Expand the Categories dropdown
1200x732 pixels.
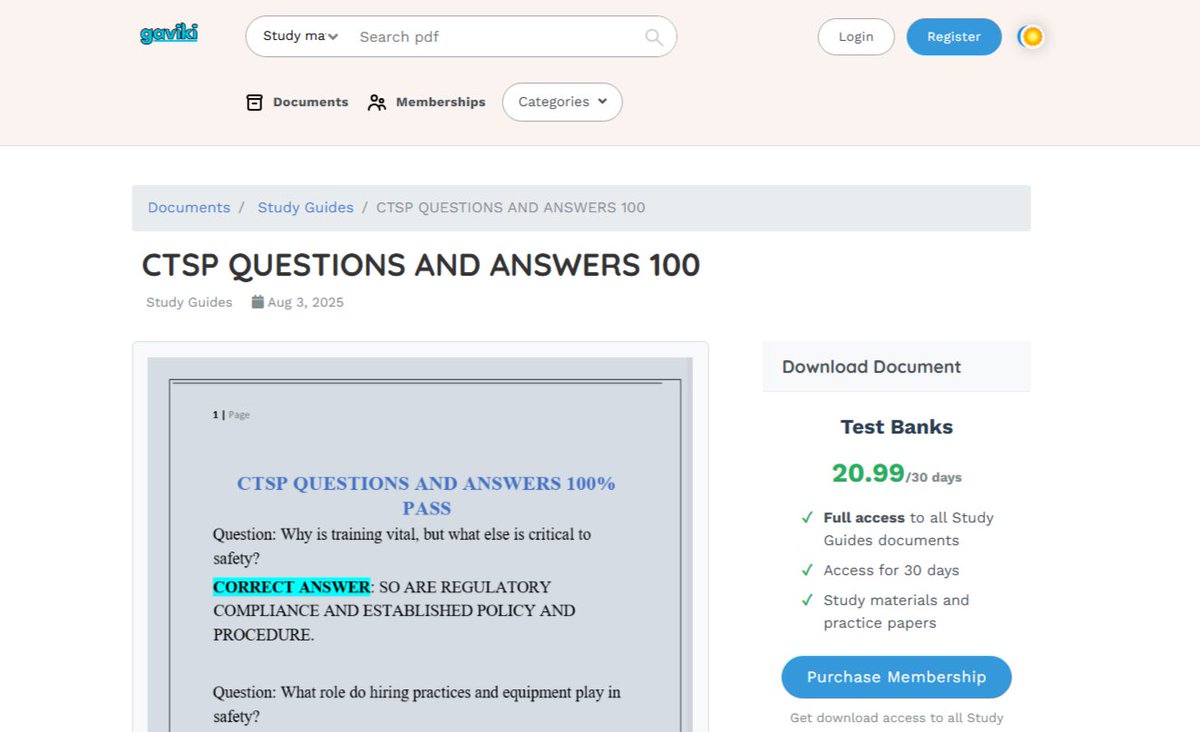coord(562,102)
